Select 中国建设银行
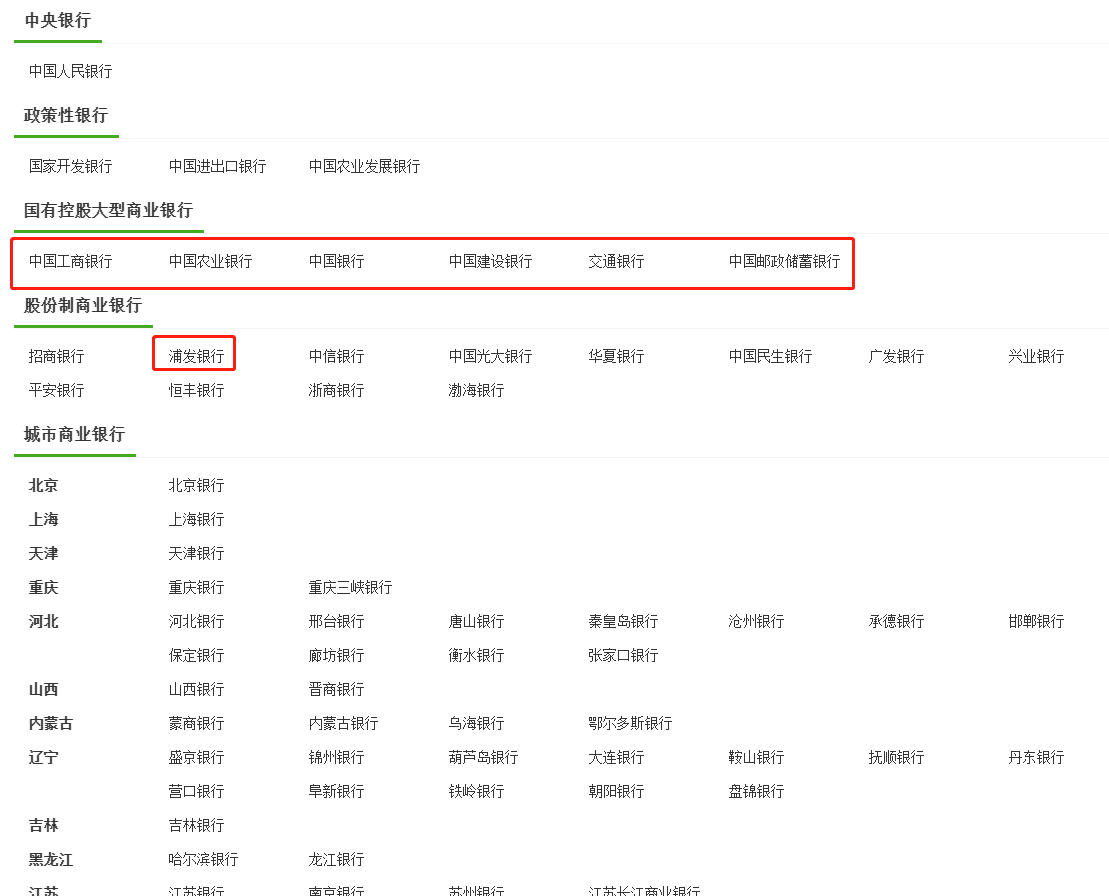The image size is (1109, 896). tap(490, 262)
